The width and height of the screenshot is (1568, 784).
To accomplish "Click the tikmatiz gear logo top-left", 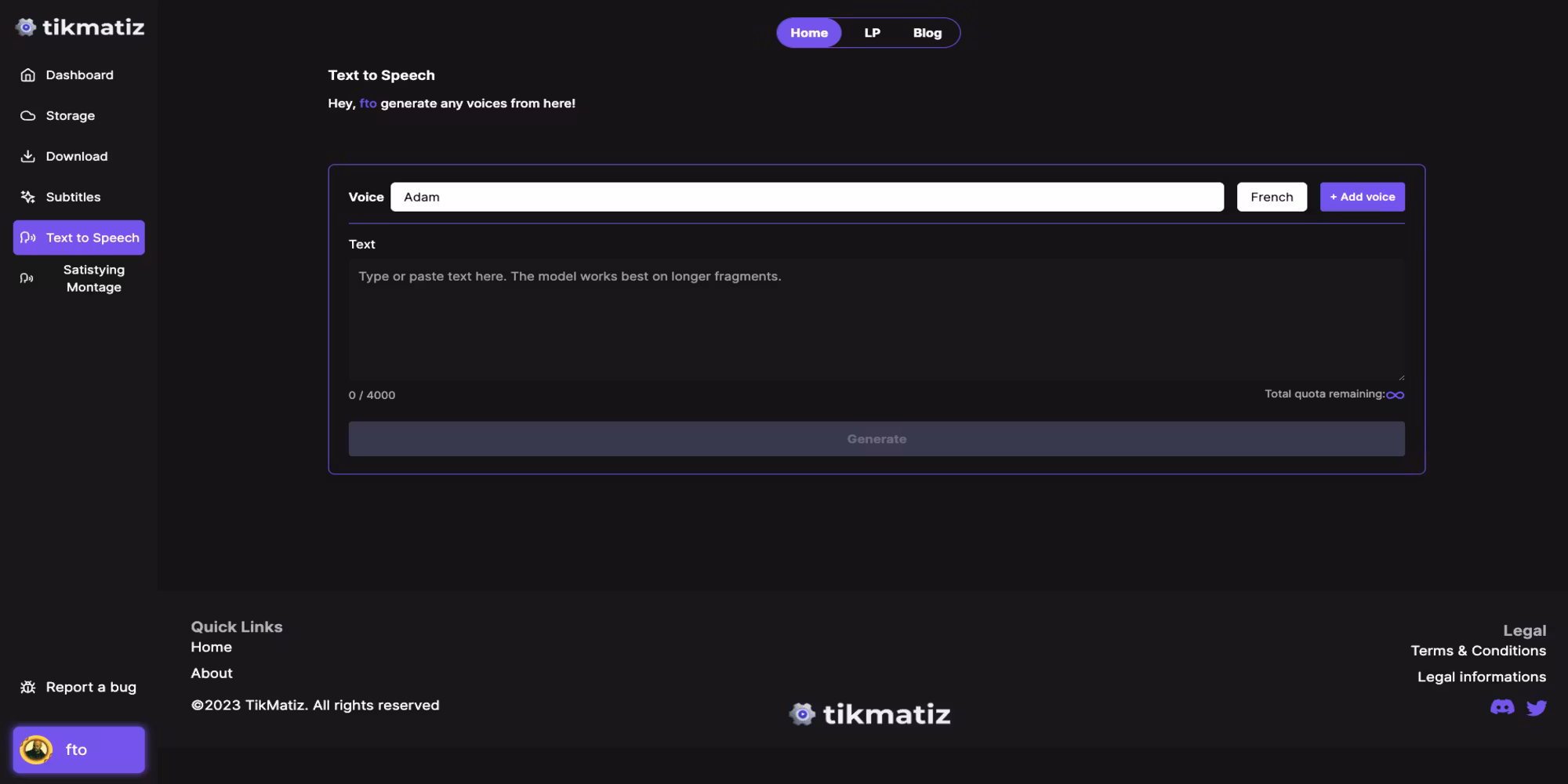I will (26, 27).
